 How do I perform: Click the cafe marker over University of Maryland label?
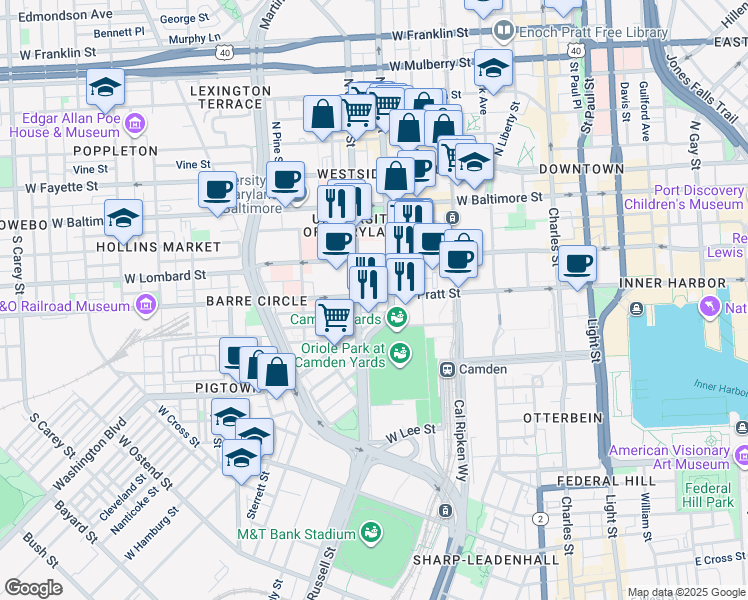click(336, 244)
